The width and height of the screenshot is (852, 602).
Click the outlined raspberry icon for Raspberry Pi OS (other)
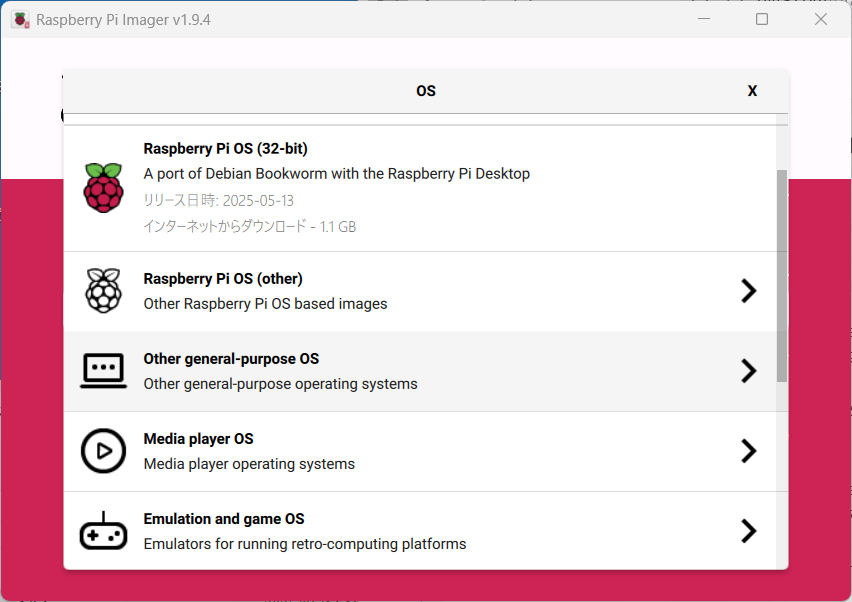pos(104,291)
